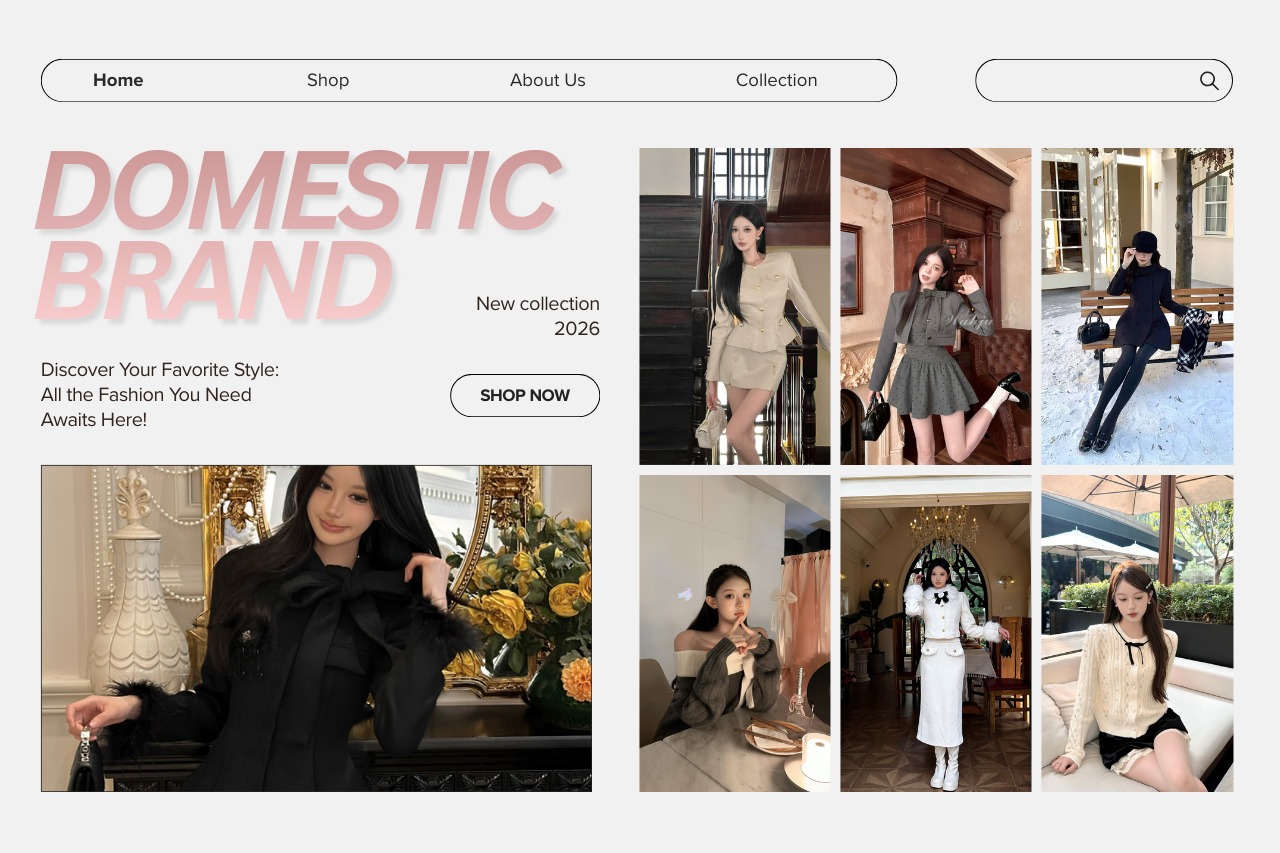Open the cream cardigan patio photo
The height and width of the screenshot is (853, 1280).
coord(1137,633)
